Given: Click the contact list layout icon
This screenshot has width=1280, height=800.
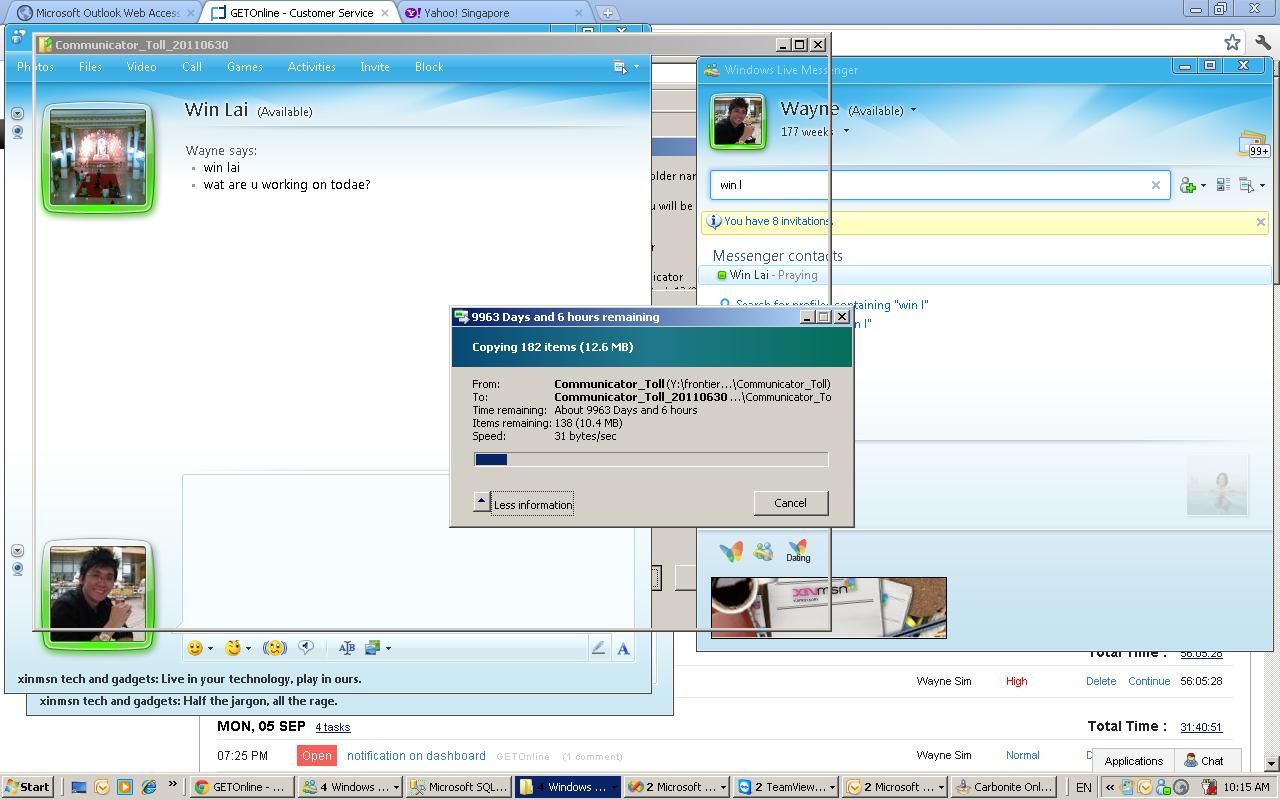Looking at the screenshot, I should 1223,185.
